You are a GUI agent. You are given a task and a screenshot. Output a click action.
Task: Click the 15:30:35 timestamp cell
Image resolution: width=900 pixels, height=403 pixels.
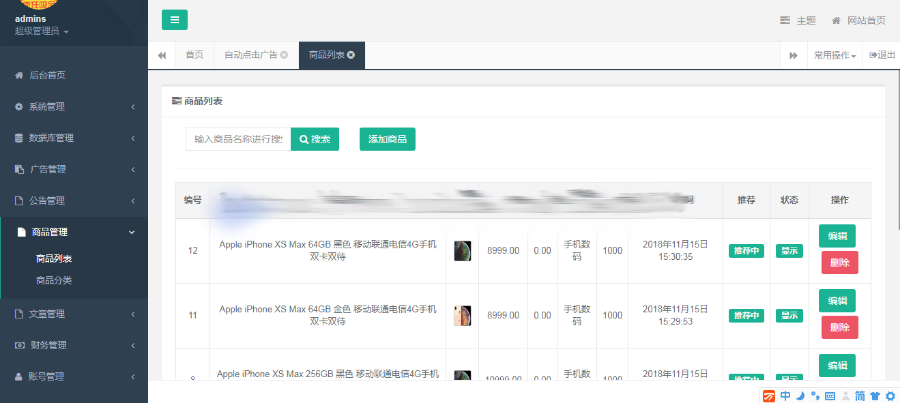click(x=676, y=251)
